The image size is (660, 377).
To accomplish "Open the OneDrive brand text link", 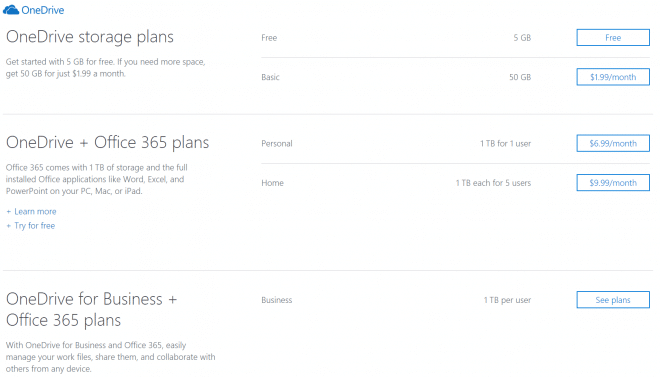I will [43, 10].
